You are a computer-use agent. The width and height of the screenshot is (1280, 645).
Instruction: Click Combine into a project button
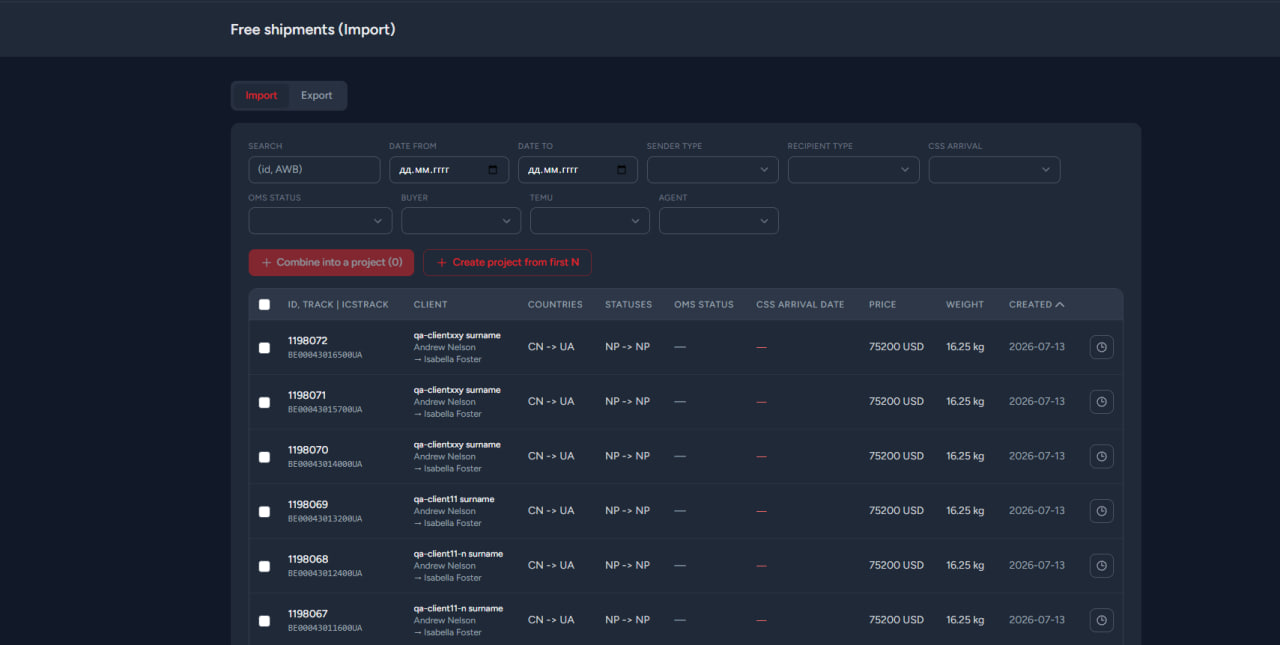pos(331,262)
